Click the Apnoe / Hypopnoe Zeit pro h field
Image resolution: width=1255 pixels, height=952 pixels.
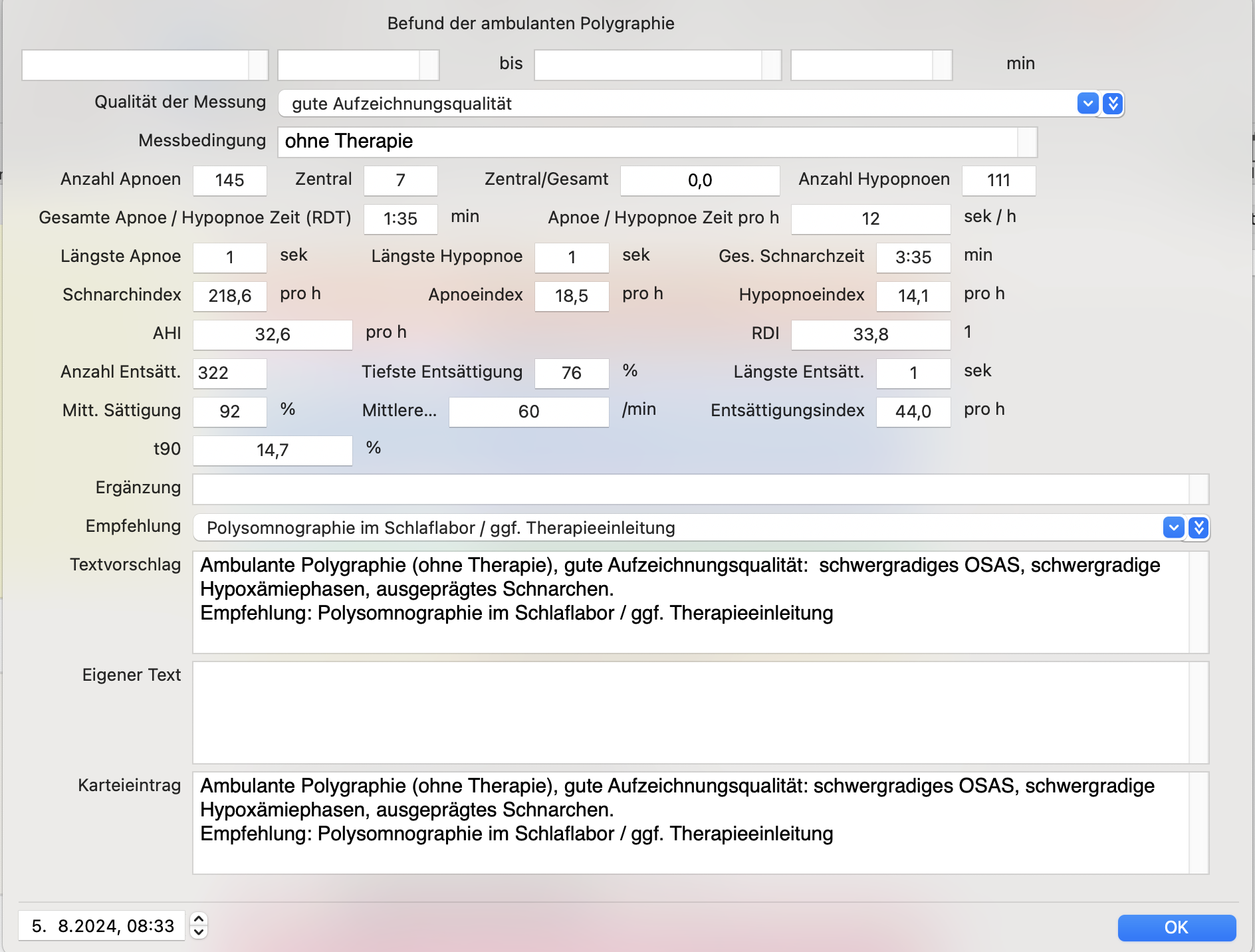(871, 219)
